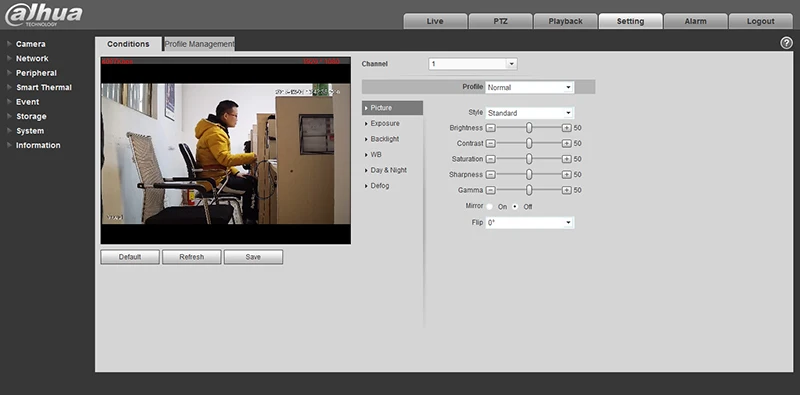Viewport: 800px width, 395px height.
Task: Open the Picture settings section
Action: click(392, 108)
